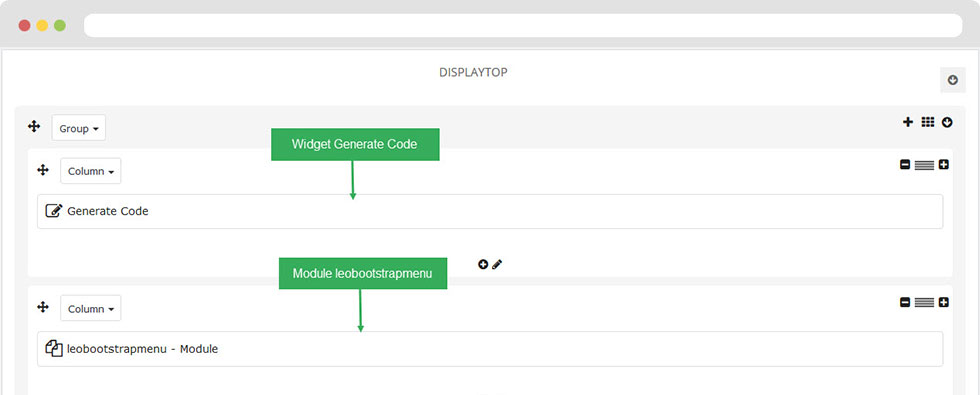
Task: Click the group grid layout icon
Action: (928, 122)
